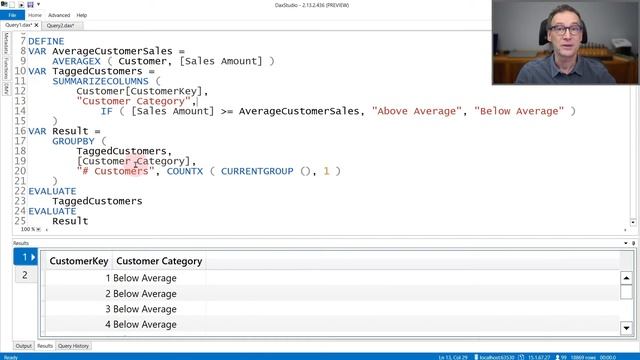This screenshot has width=640, height=360.
Task: Click SUMMARIZECOLUMNS function on line 11
Action: [x=100, y=81]
